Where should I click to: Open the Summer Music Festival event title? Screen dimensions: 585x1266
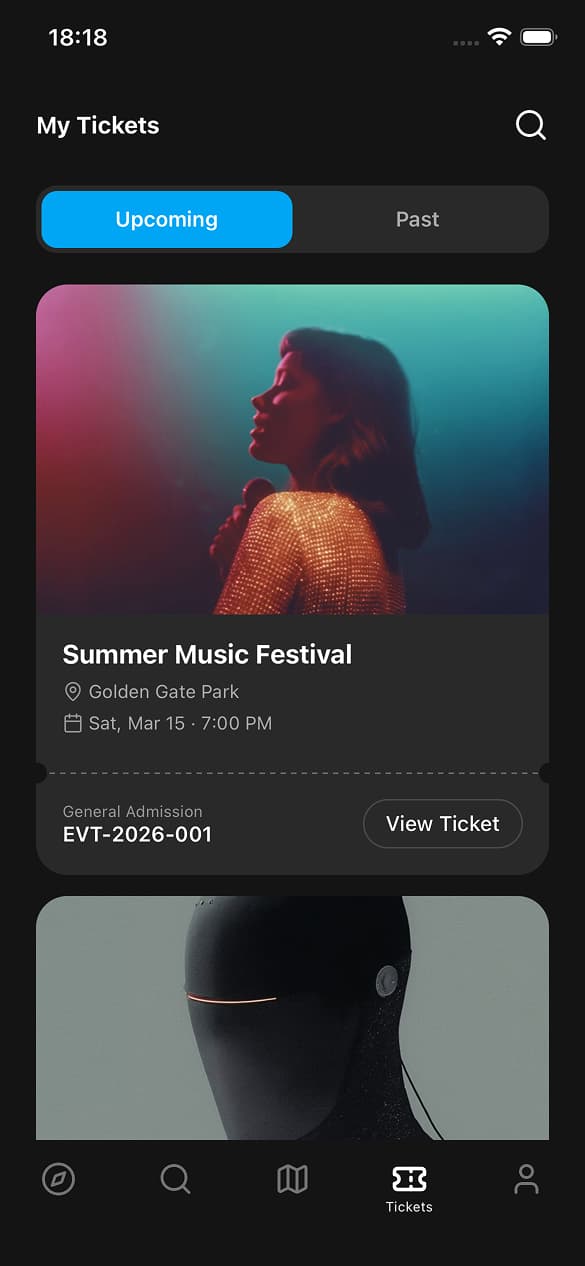pyautogui.click(x=207, y=654)
